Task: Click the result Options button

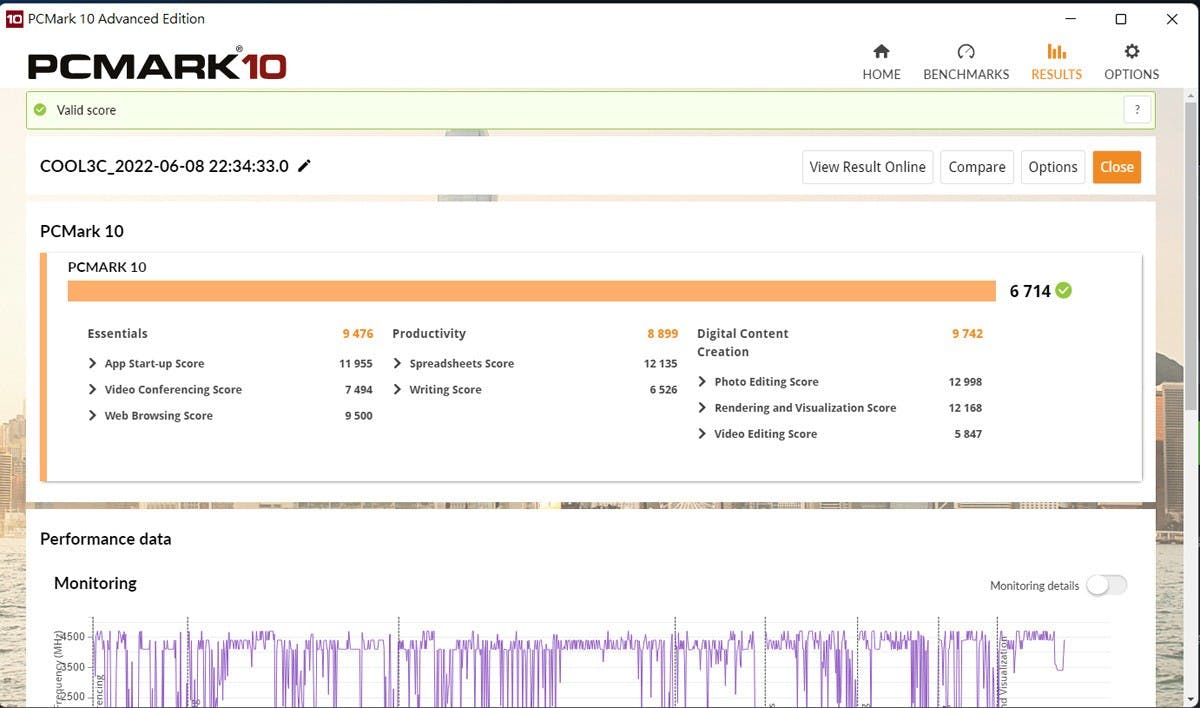Action: click(1052, 167)
